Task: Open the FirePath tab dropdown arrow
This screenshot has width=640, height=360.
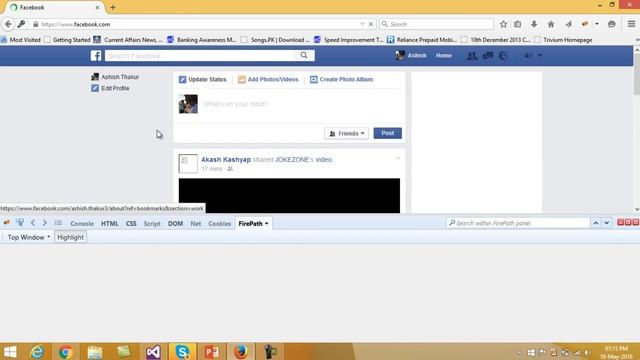Action: coord(267,224)
